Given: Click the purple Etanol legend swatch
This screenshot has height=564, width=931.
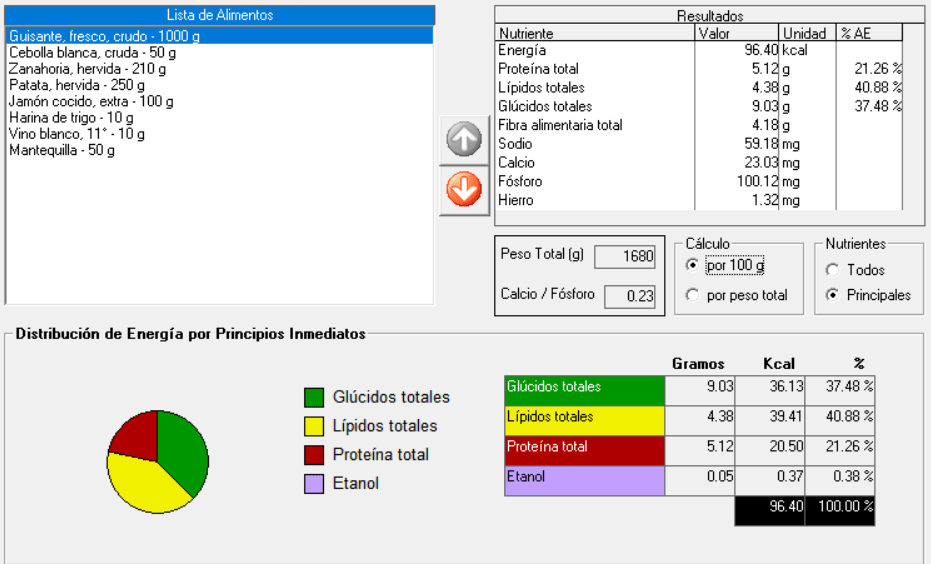Looking at the screenshot, I should (314, 484).
